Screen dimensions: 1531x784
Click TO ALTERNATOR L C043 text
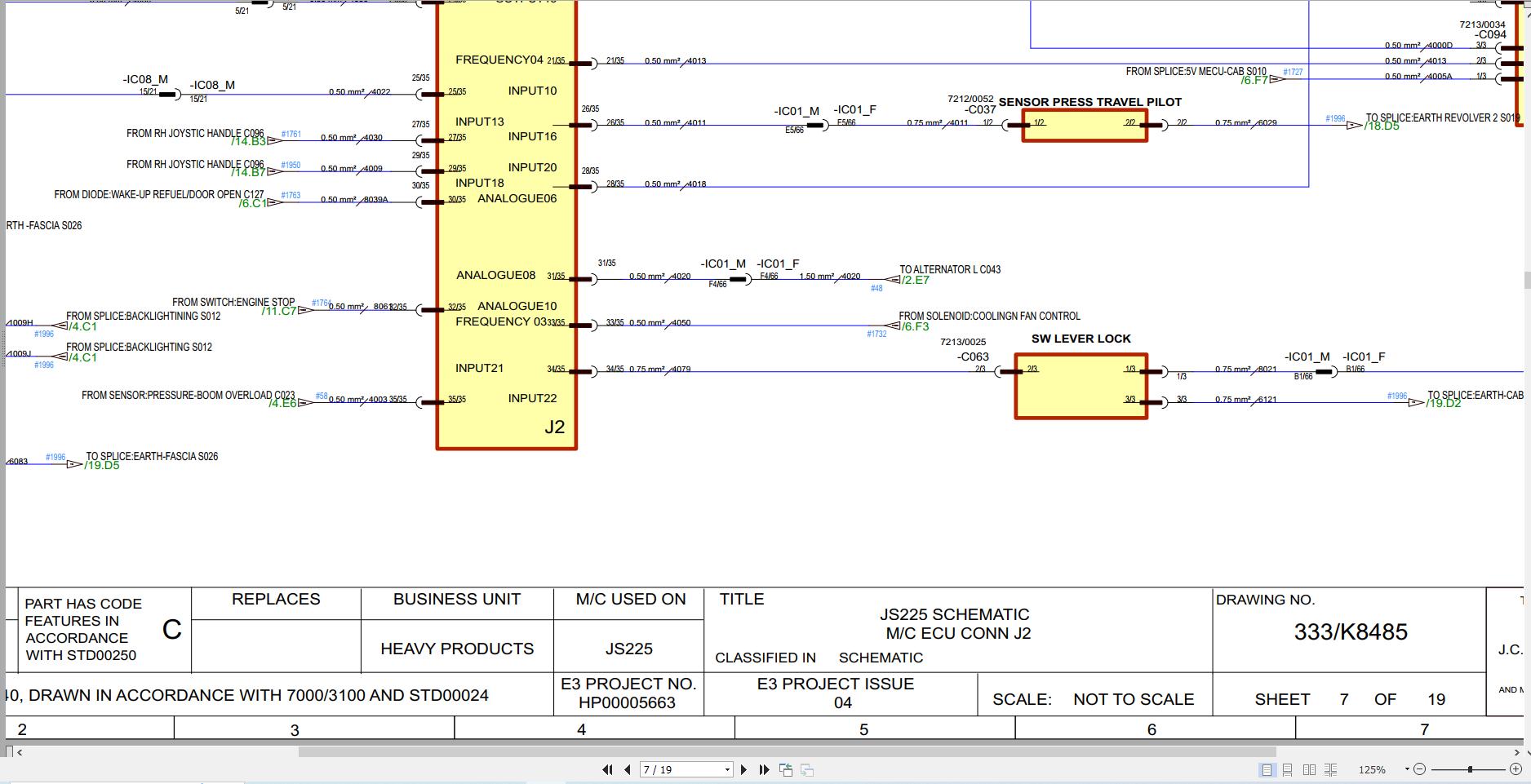[x=950, y=269]
